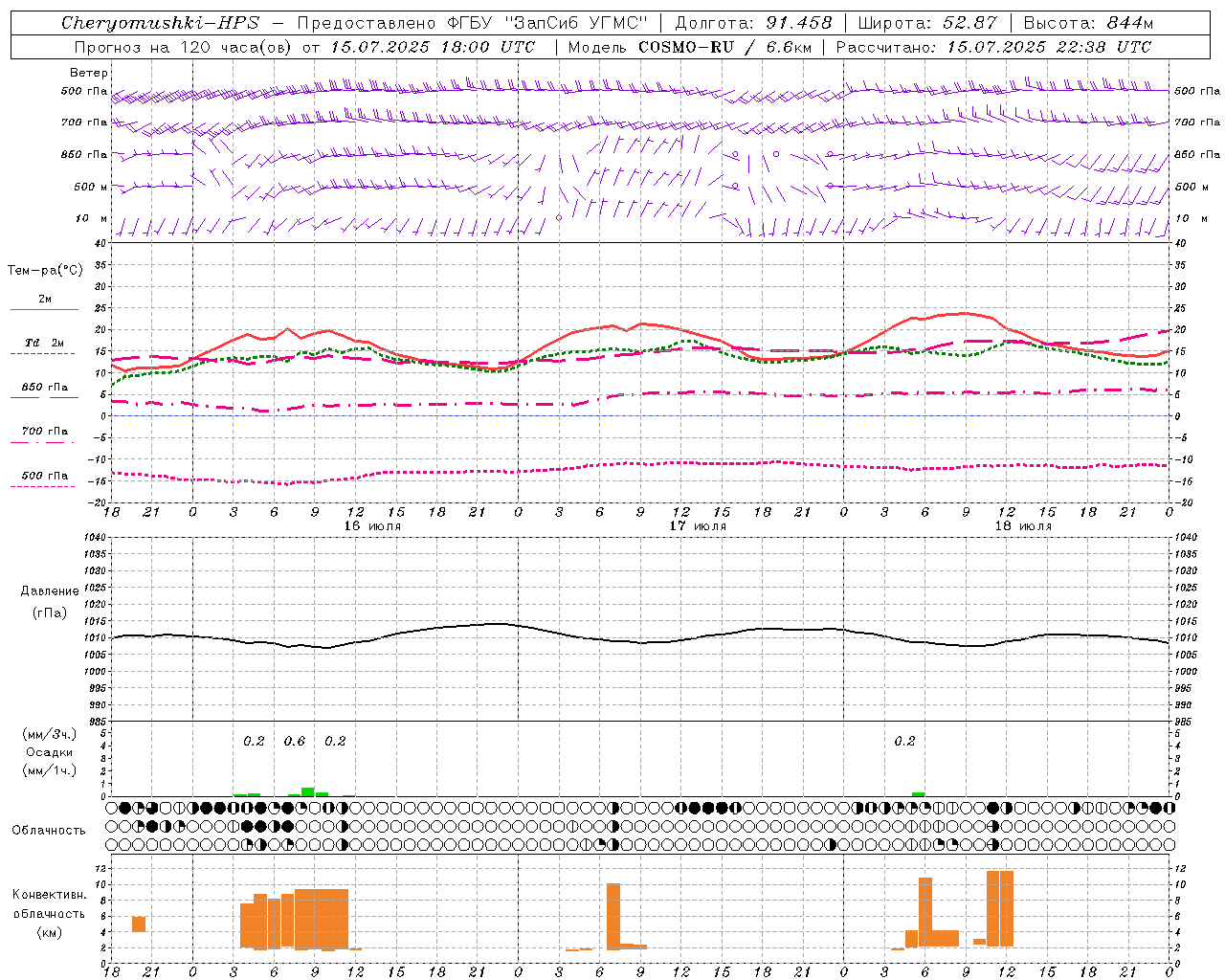Click the Тем-ра(°C) axis title

tap(45, 271)
